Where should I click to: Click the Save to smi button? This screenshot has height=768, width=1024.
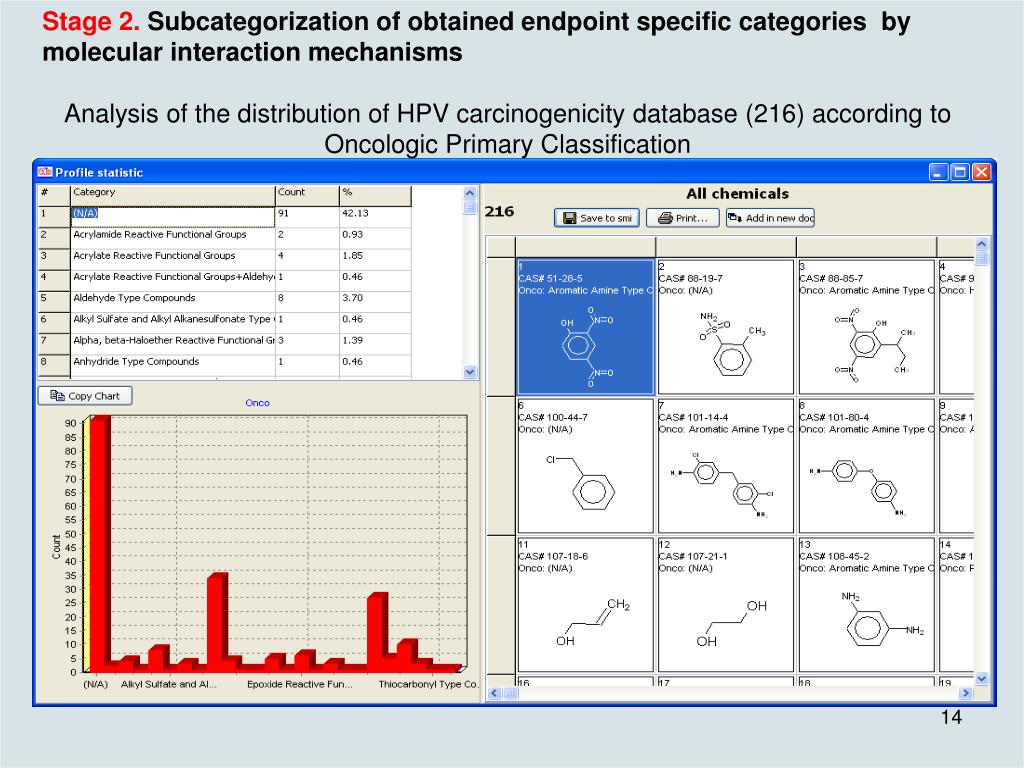point(598,218)
